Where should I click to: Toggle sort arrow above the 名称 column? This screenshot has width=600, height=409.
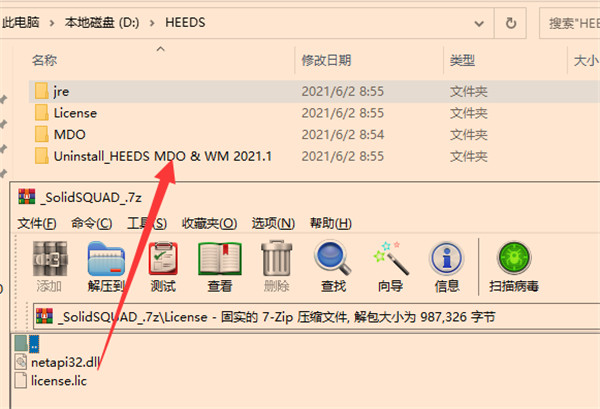(161, 49)
